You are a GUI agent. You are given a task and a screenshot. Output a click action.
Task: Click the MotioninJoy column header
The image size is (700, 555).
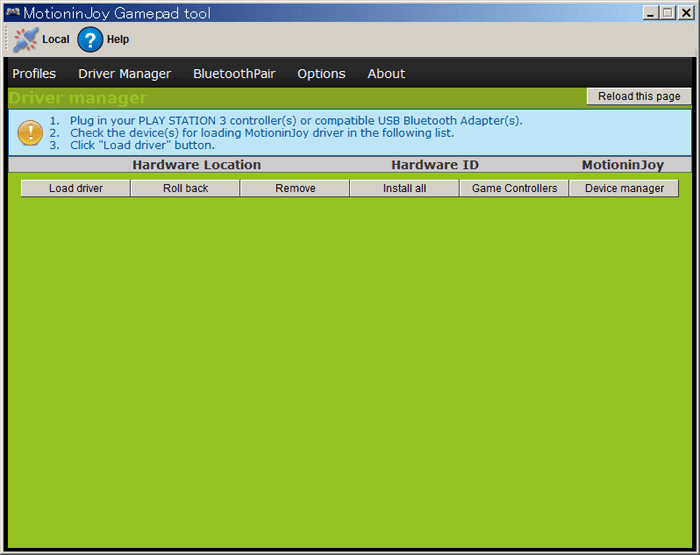(x=623, y=165)
